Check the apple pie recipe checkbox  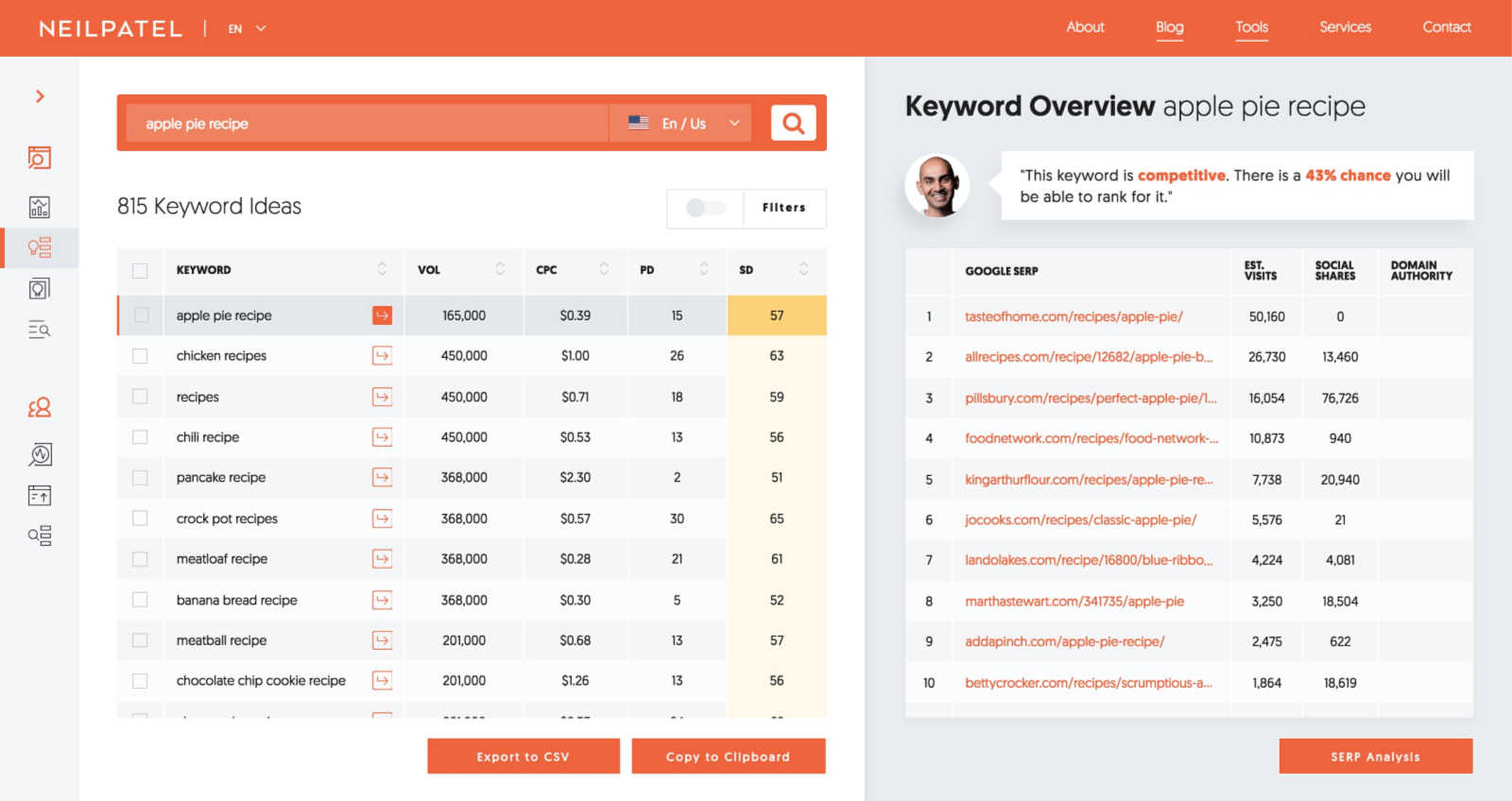141,315
